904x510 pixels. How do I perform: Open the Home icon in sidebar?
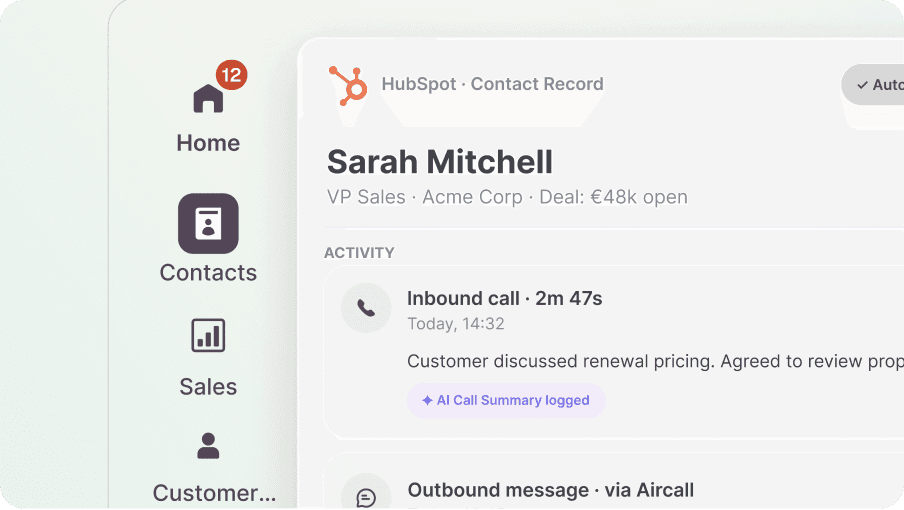(x=208, y=99)
